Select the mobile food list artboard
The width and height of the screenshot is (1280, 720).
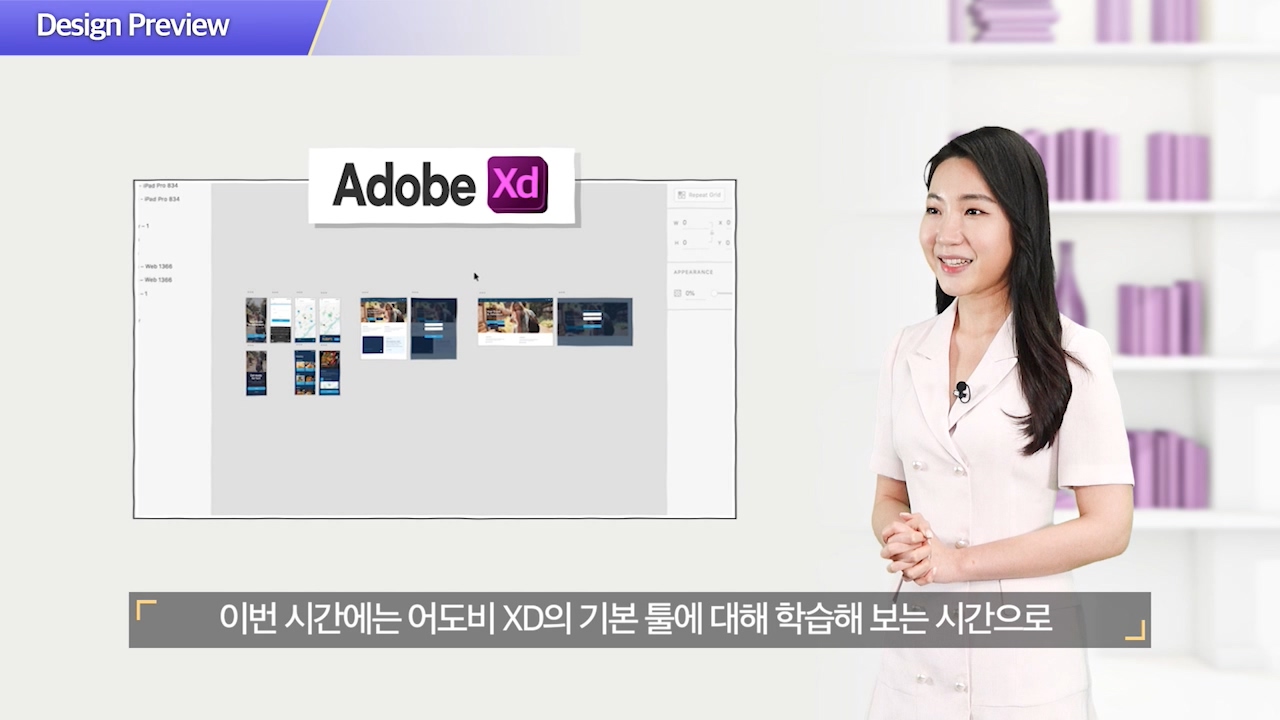tap(305, 372)
